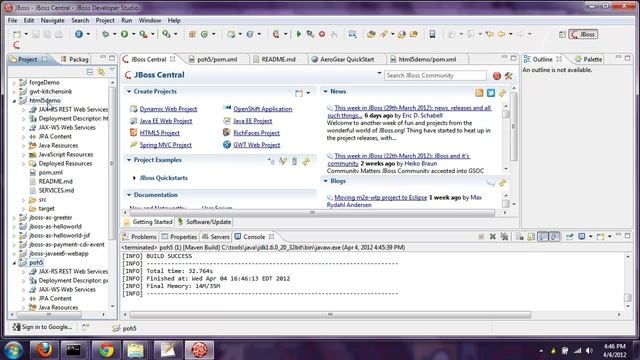Image resolution: width=640 pixels, height=360 pixels.
Task: Click the green Start server arrow icon
Action: click(x=298, y=34)
